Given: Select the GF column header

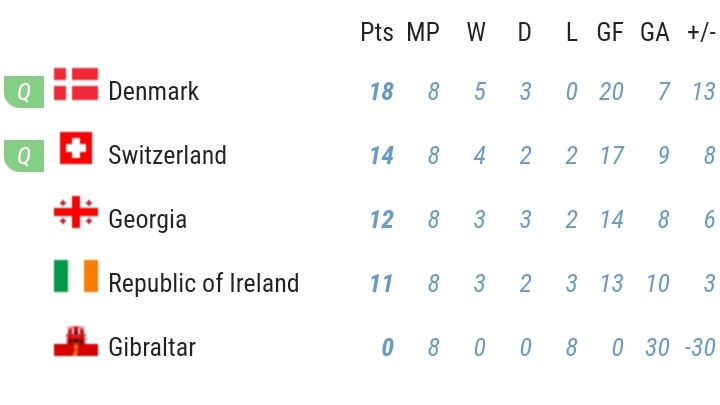Looking at the screenshot, I should [x=610, y=32].
